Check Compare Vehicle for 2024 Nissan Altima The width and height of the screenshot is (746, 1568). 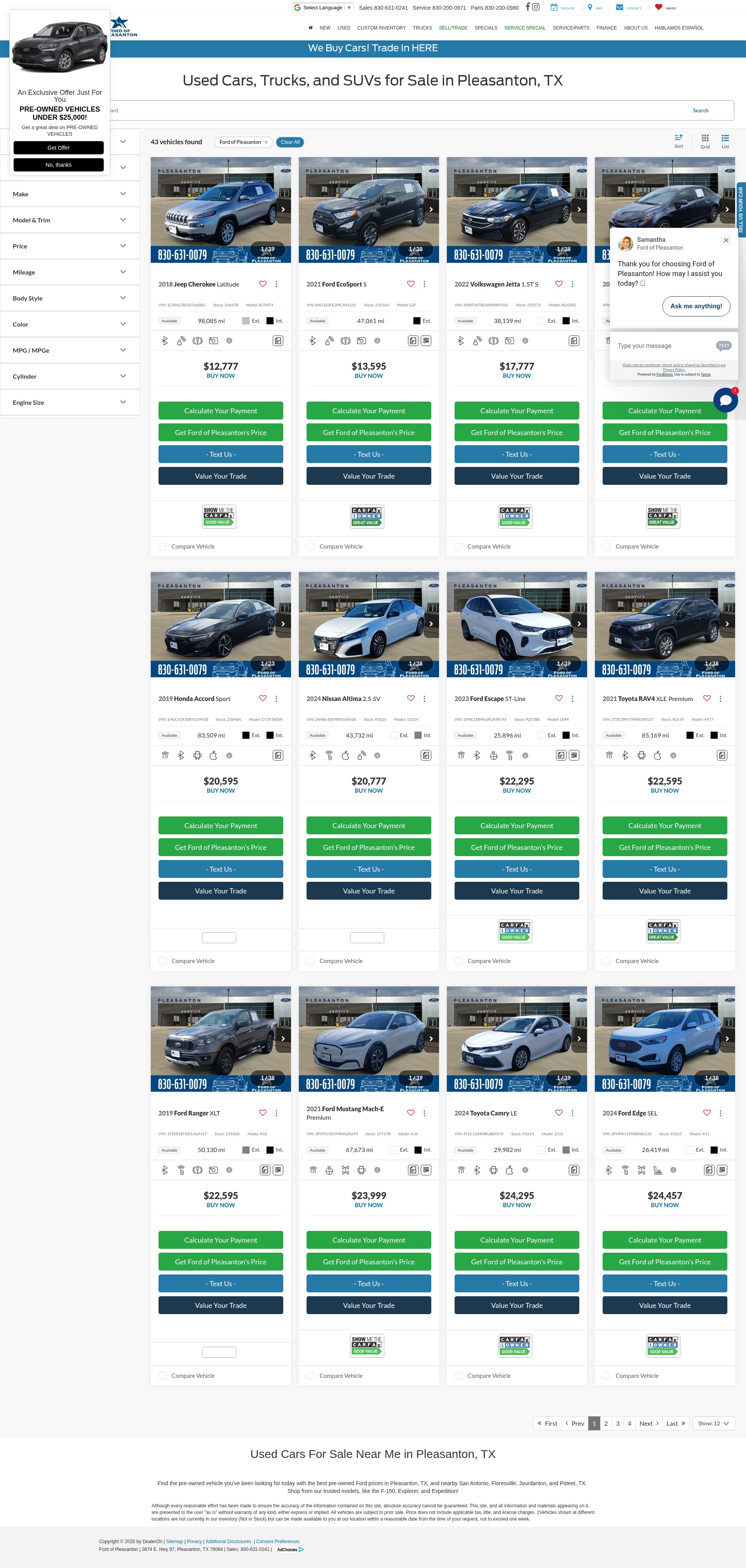click(x=310, y=961)
